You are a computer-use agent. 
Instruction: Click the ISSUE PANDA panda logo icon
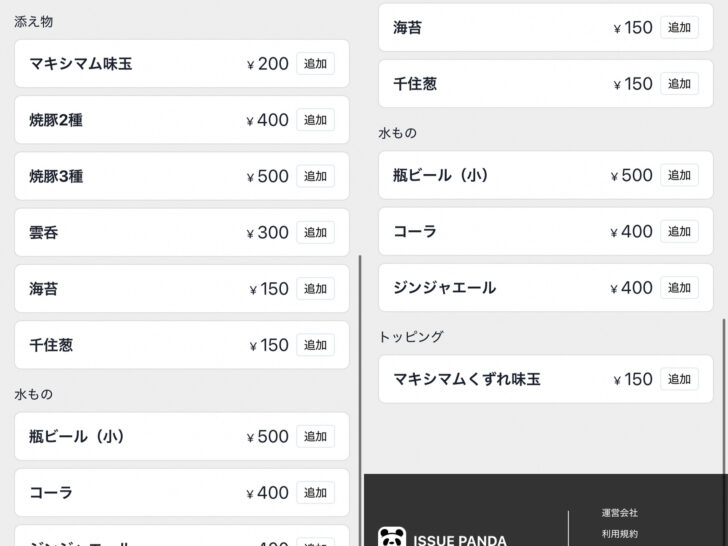(x=392, y=538)
